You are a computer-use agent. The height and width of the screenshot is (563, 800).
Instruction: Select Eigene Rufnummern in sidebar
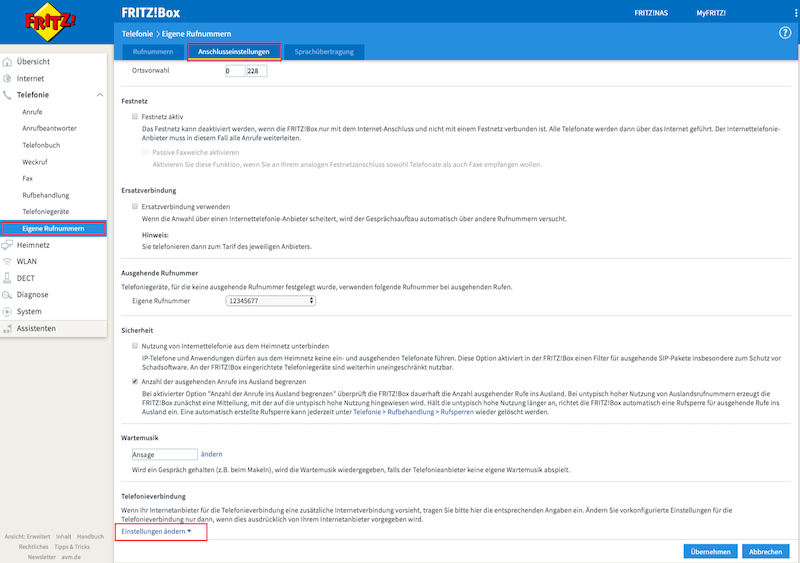(x=54, y=228)
